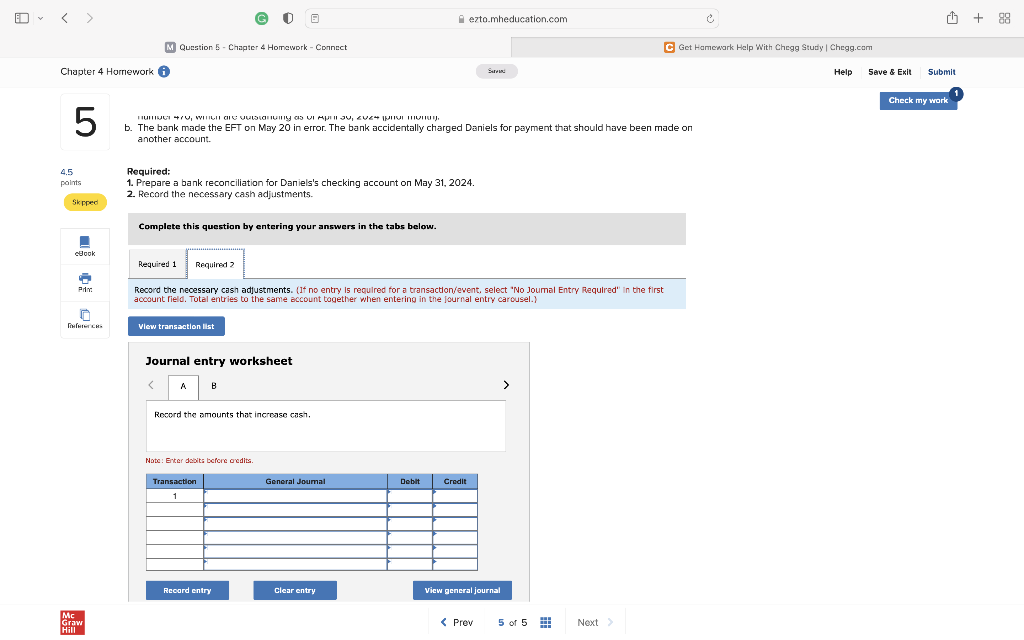The width and height of the screenshot is (1024, 640).
Task: Reload the page using the refresh icon
Action: [x=711, y=17]
